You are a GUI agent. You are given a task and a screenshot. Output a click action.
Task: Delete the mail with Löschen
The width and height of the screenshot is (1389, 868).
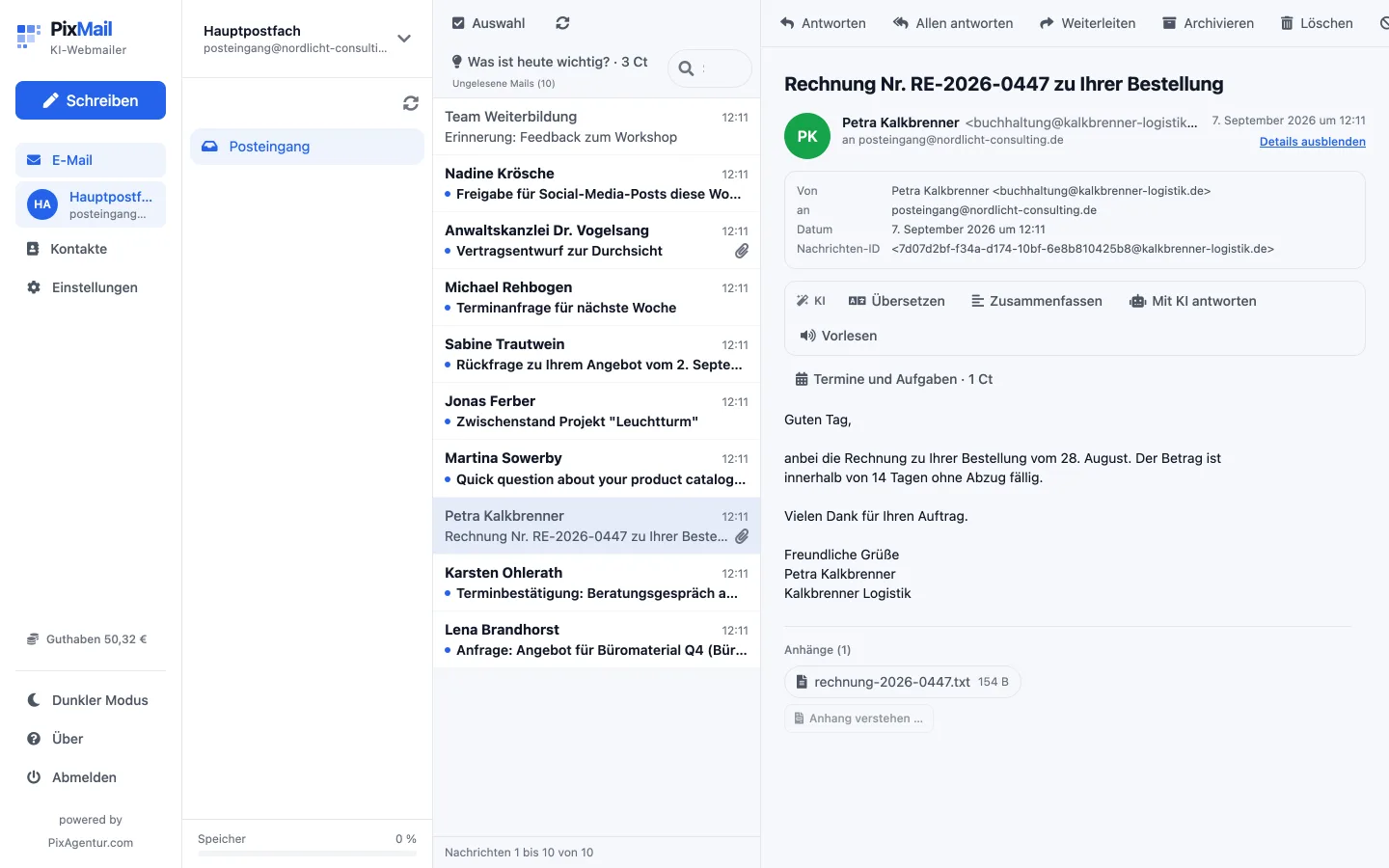[1317, 23]
